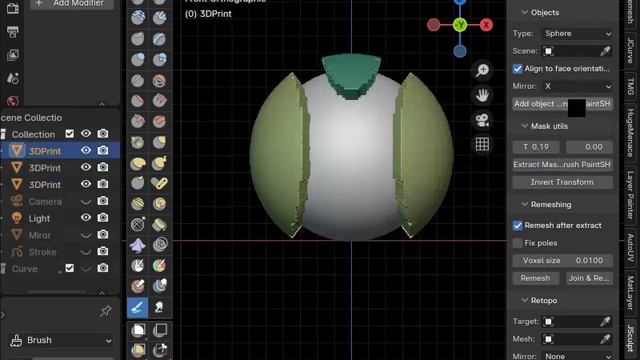Viewport: 640px width, 360px height.
Task: Select the Pose brush
Action: (x=159, y=183)
